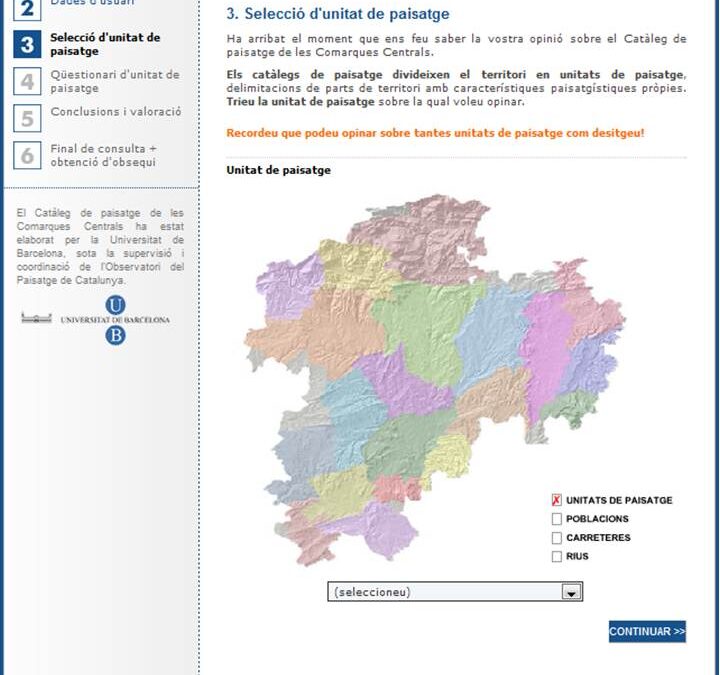Click the 'Unitat de paisatge' heading
720x675 pixels.
(278, 170)
